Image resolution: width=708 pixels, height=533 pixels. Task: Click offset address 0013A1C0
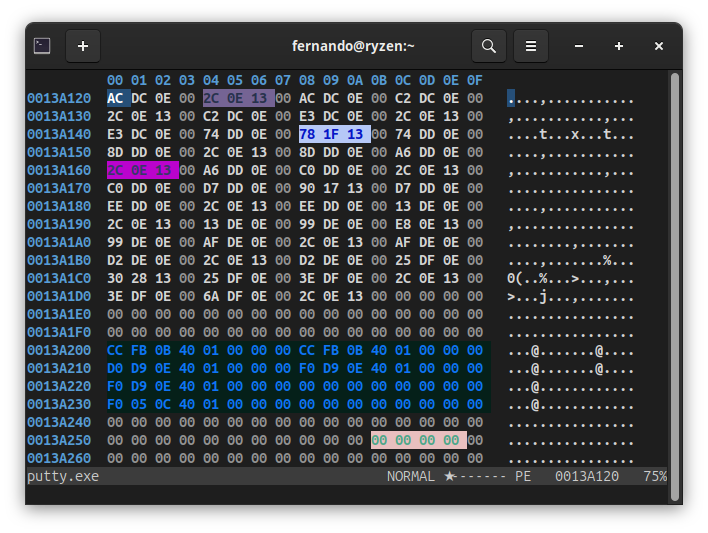59,278
